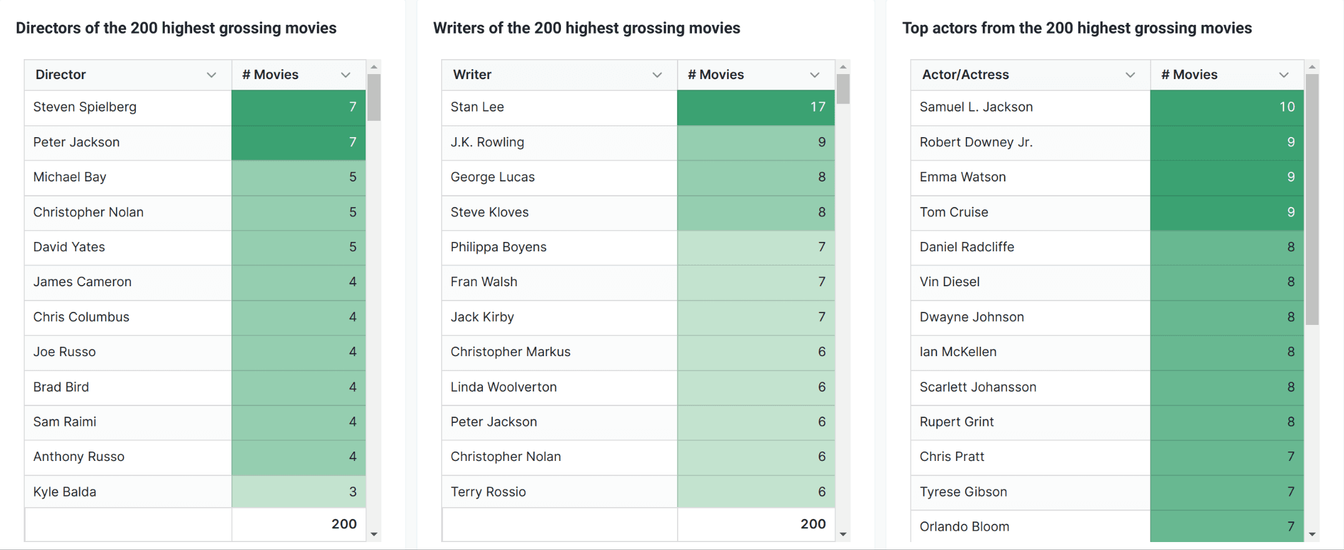
Task: Click the Directors table scrollbar thumb
Action: tap(374, 98)
